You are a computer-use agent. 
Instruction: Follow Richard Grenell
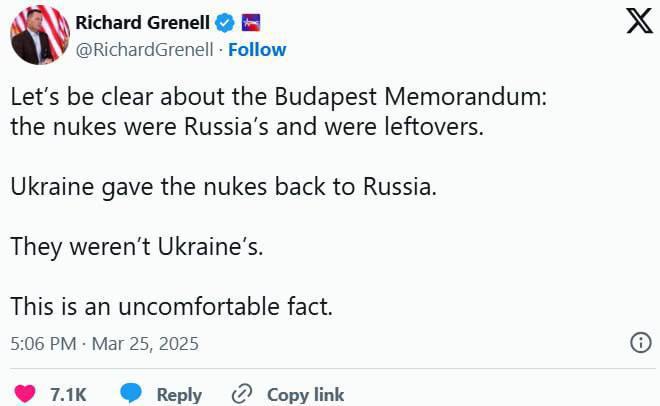257,49
